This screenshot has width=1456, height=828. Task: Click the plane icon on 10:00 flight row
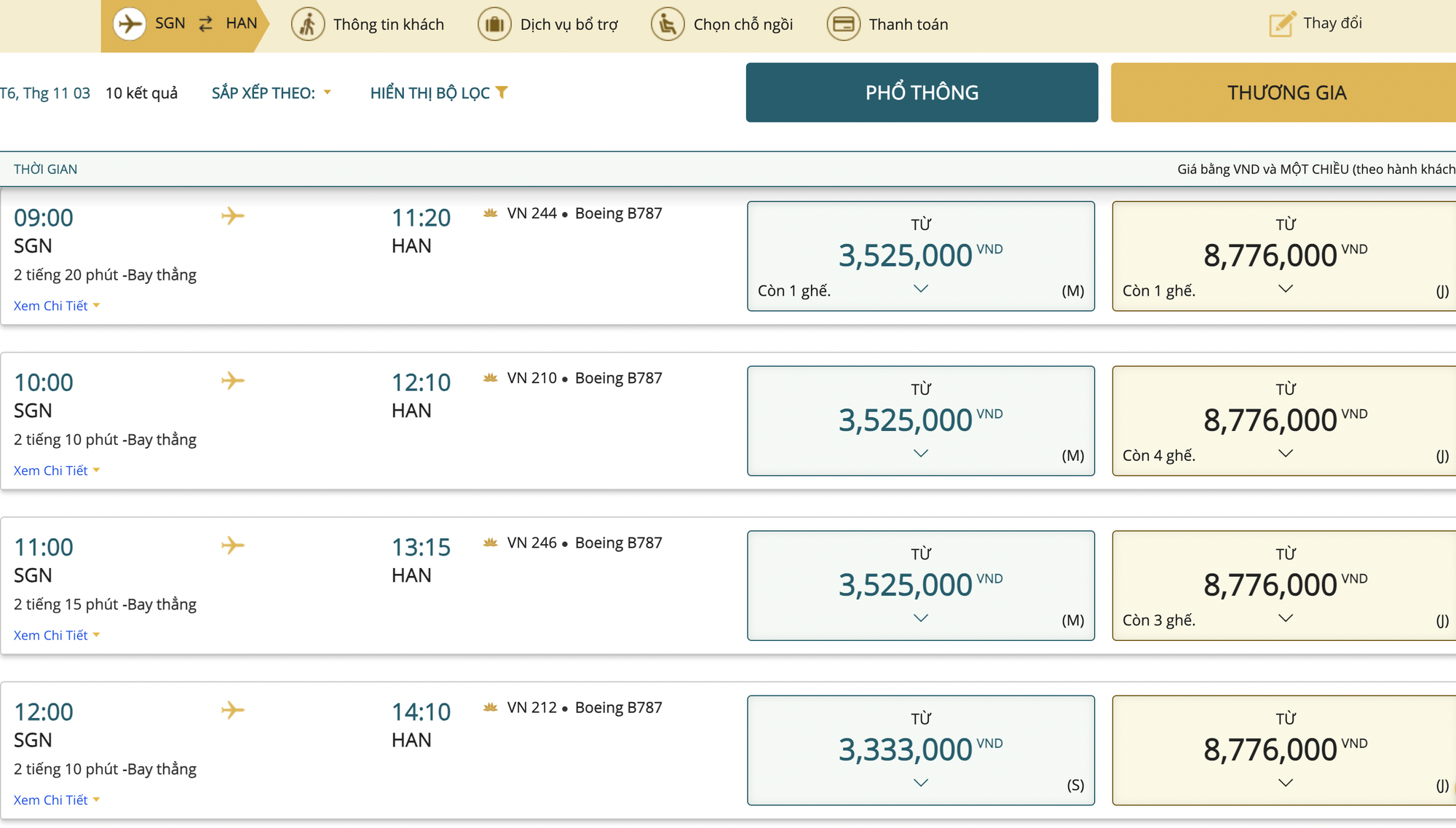pyautogui.click(x=233, y=380)
